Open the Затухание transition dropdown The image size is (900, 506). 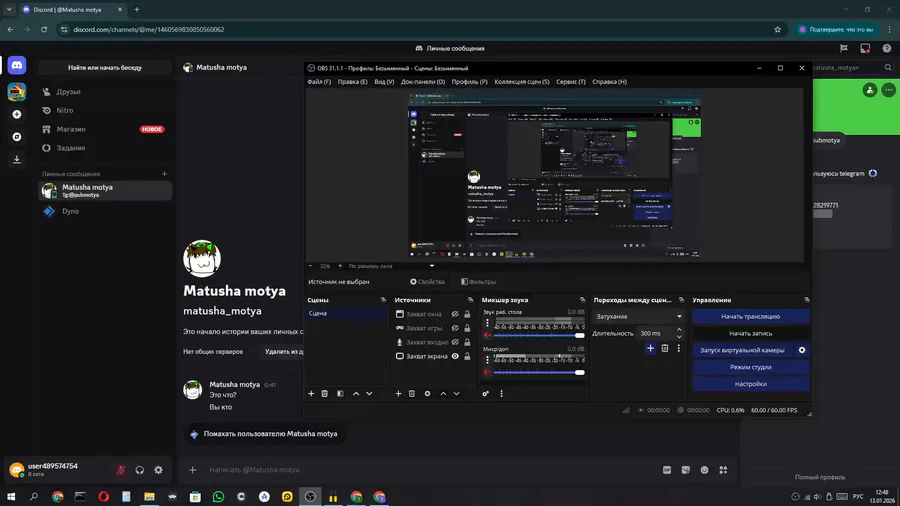638,316
